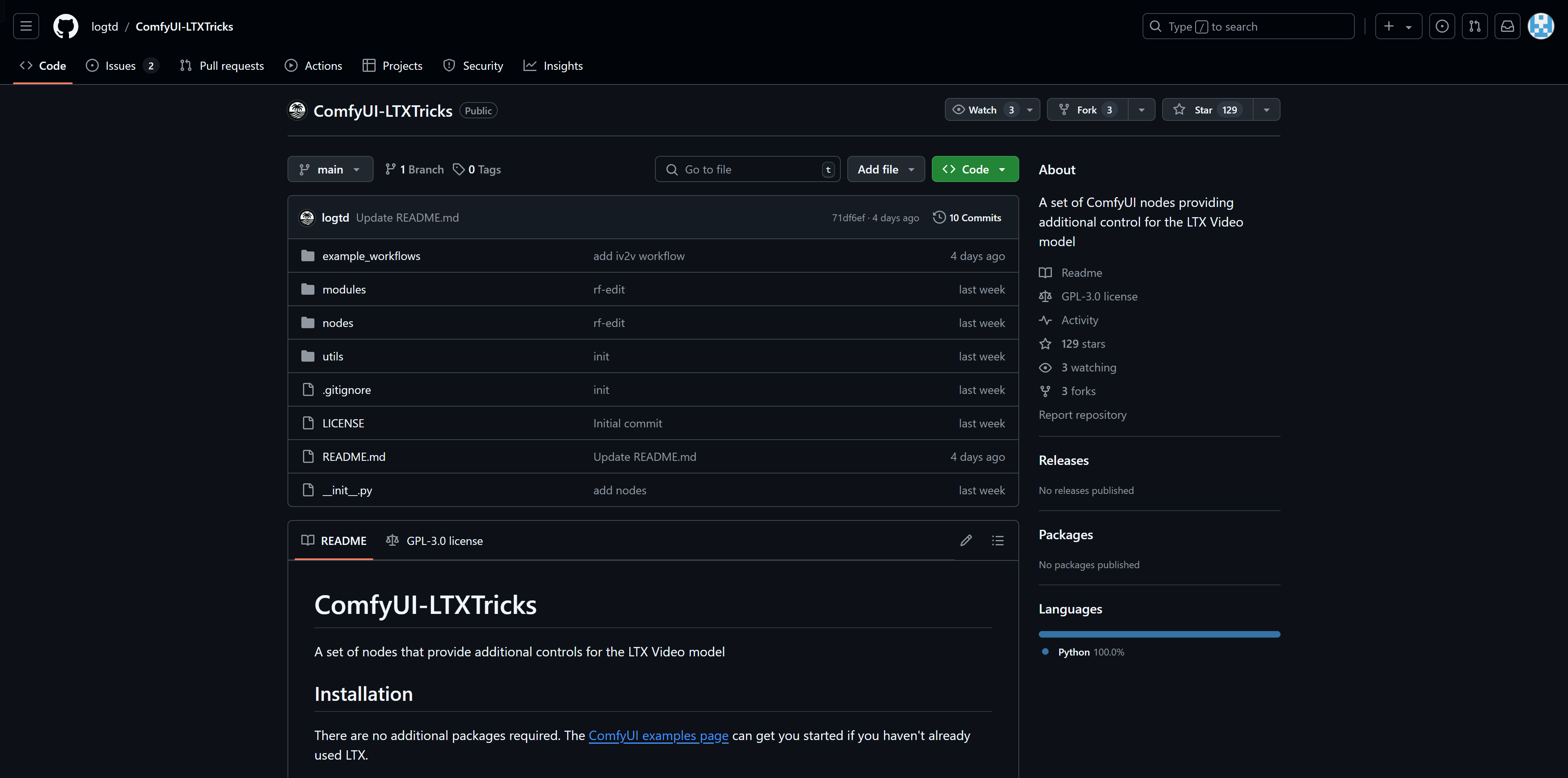Open the main branch selector dropdown
This screenshot has height=778, width=1568.
pos(330,169)
